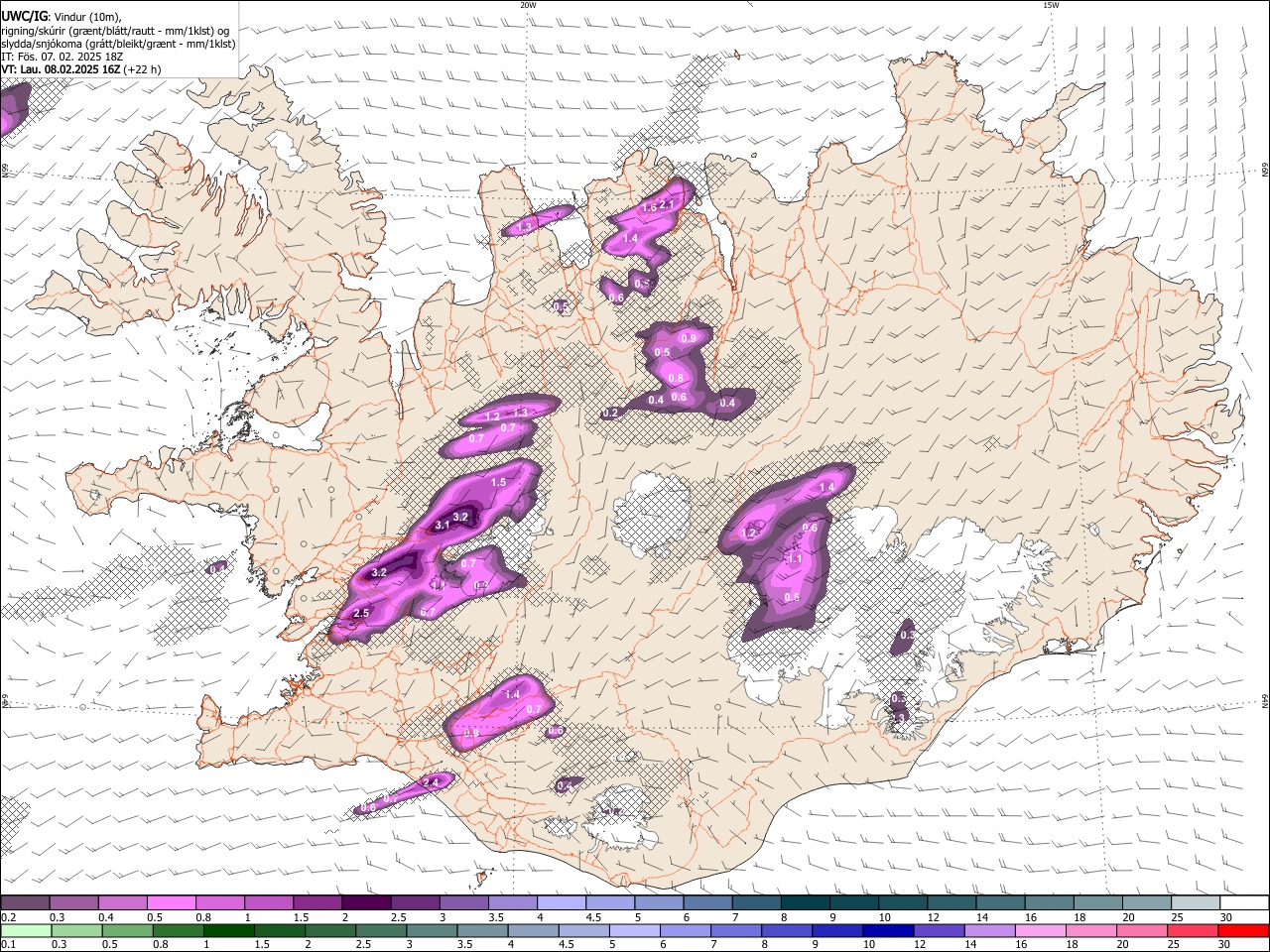
Task: Select navy blue lower-row swatch at 10
Action: [x=889, y=930]
